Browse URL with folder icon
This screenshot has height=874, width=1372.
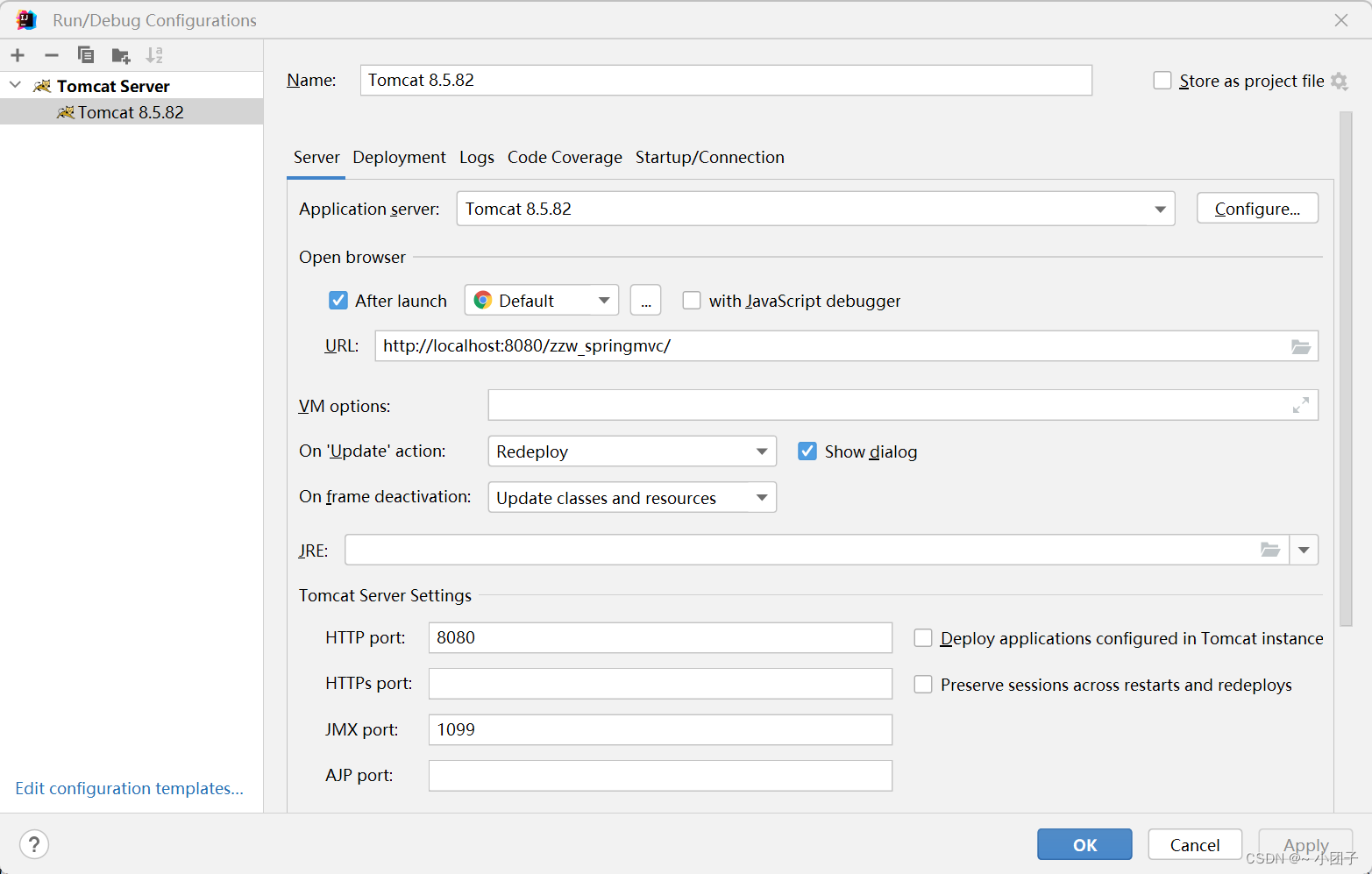tap(1301, 346)
